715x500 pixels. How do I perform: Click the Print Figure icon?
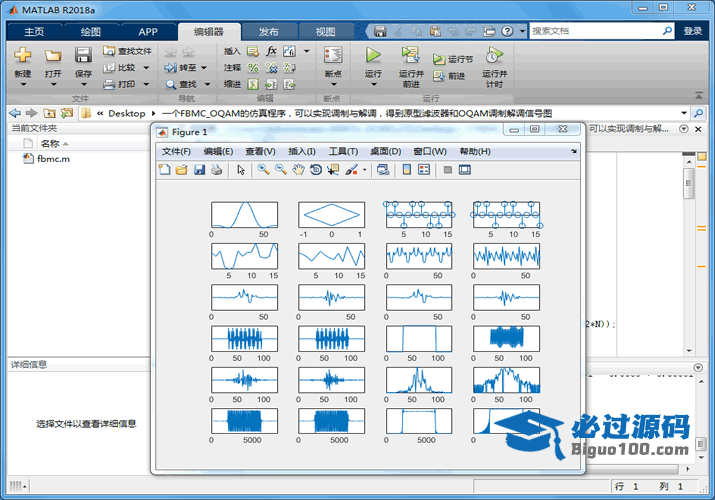tap(216, 170)
